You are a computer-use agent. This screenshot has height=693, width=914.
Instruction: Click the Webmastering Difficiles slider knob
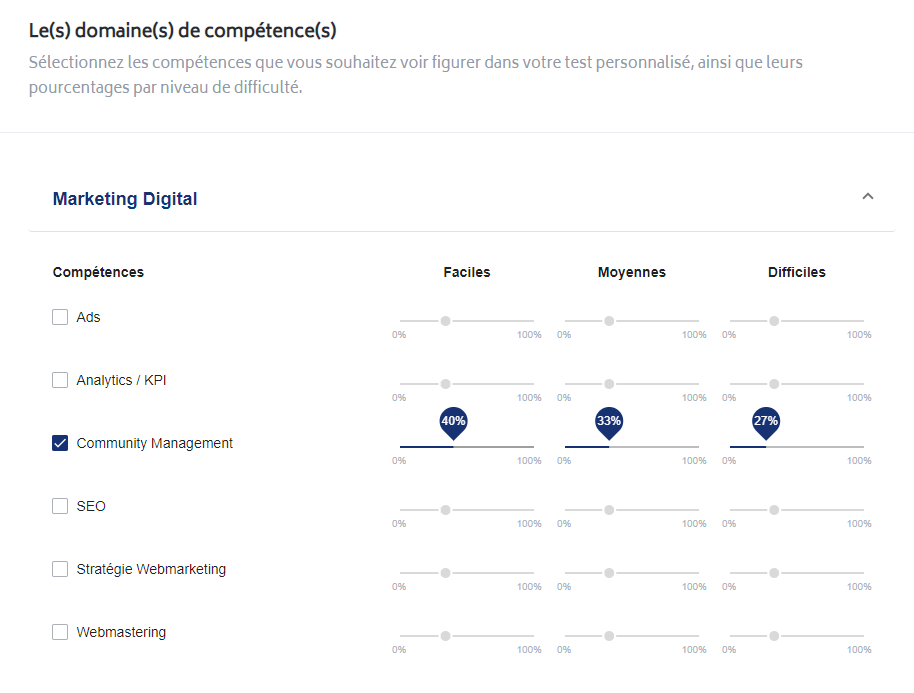774,636
